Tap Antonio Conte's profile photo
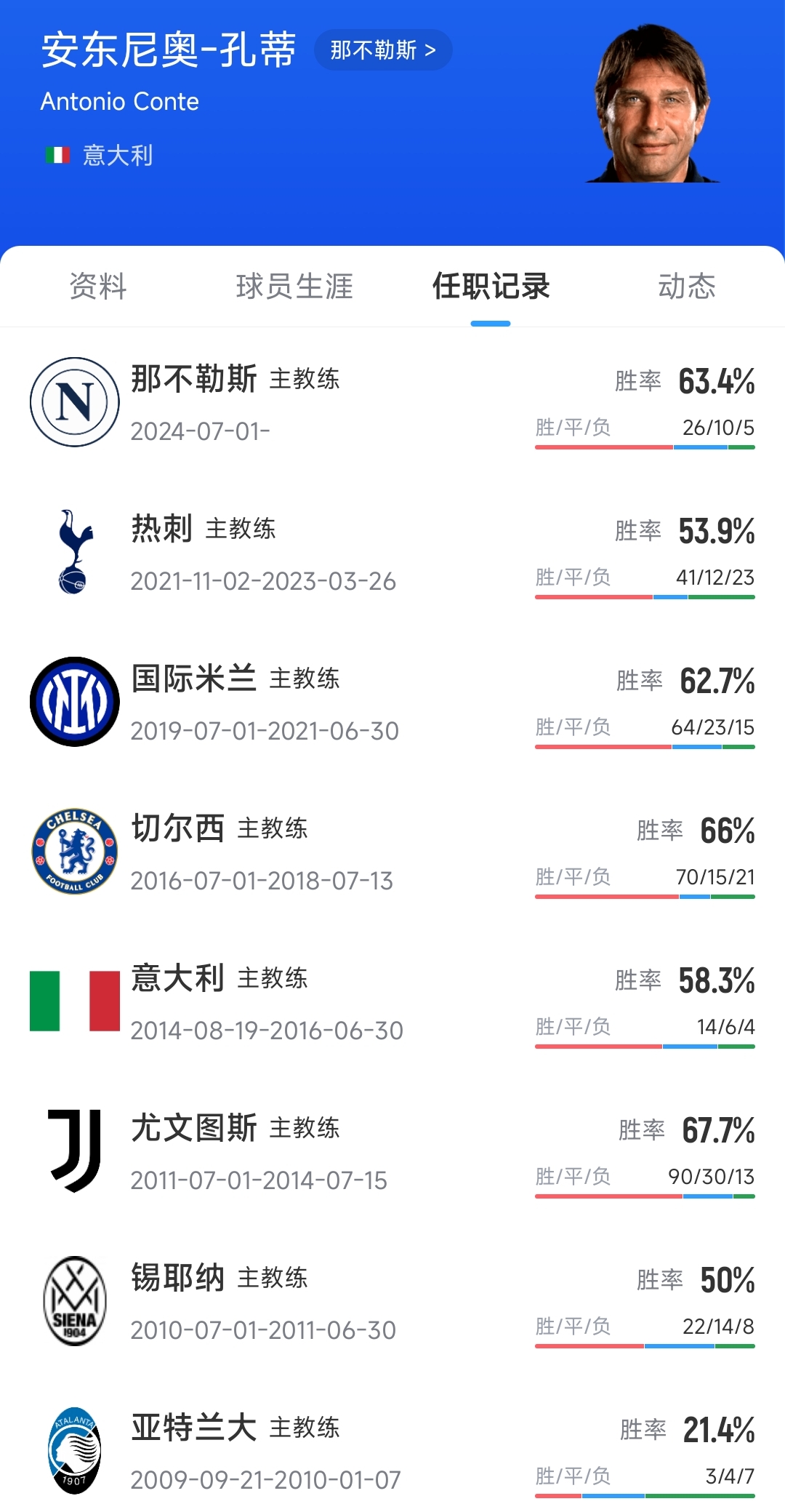This screenshot has height=1512, width=785. [x=652, y=105]
